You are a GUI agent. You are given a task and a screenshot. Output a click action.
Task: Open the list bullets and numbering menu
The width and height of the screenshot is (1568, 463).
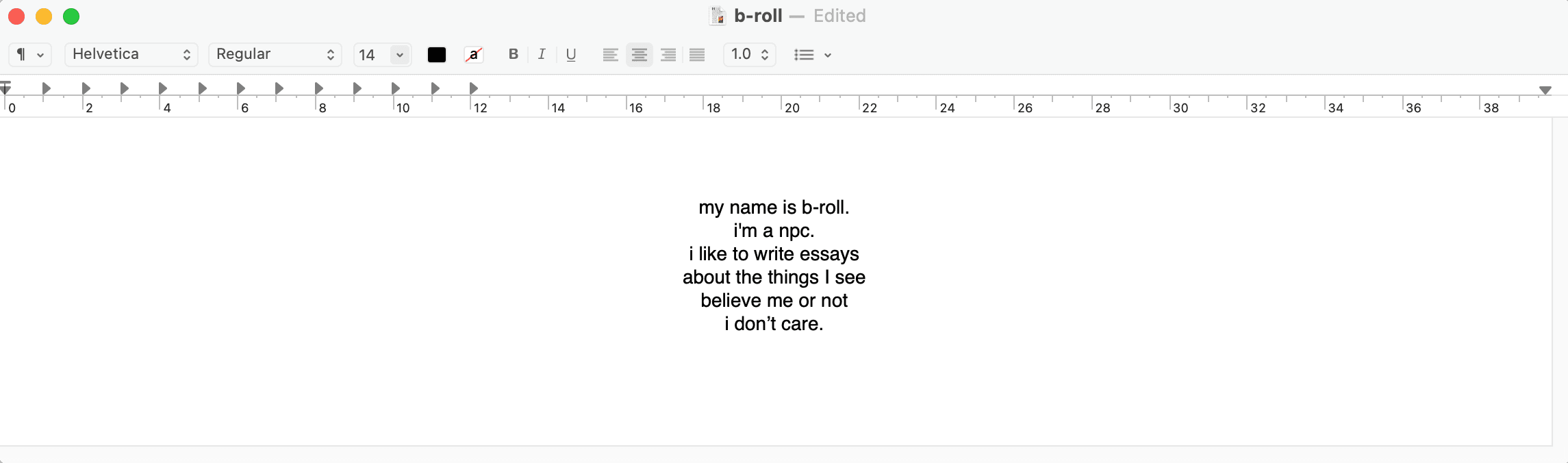pyautogui.click(x=812, y=55)
